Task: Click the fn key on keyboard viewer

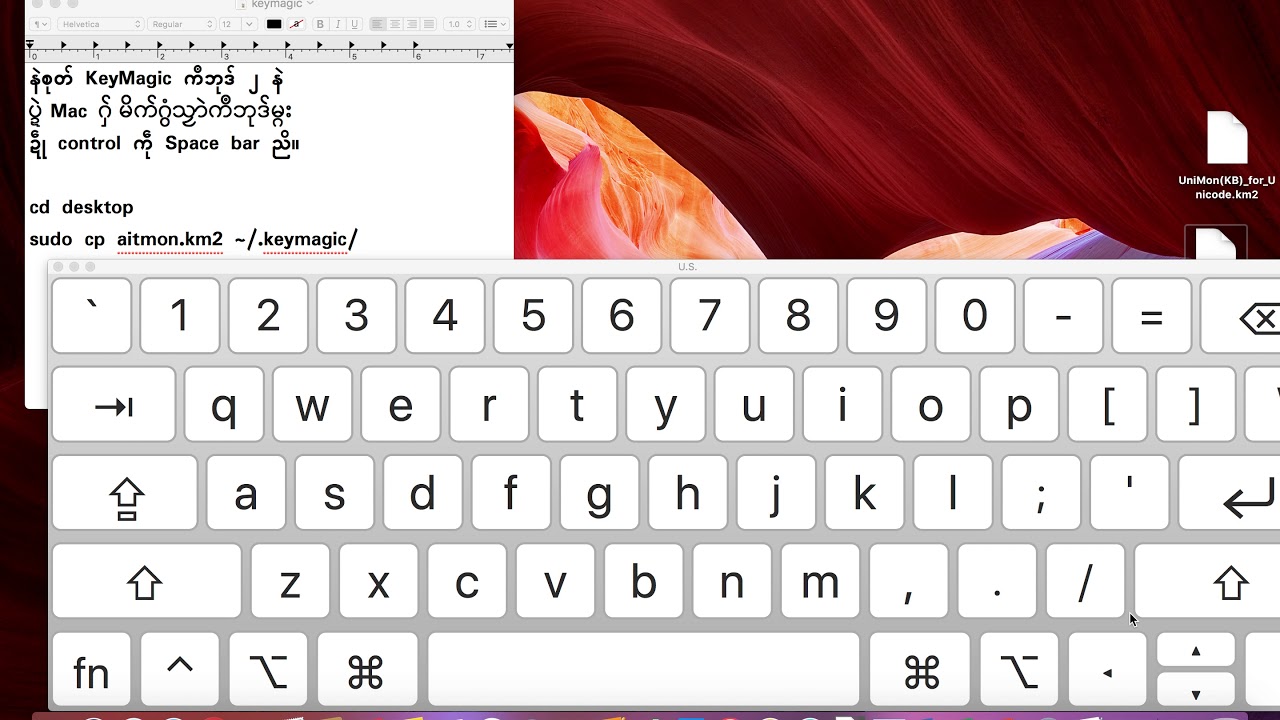Action: click(91, 670)
